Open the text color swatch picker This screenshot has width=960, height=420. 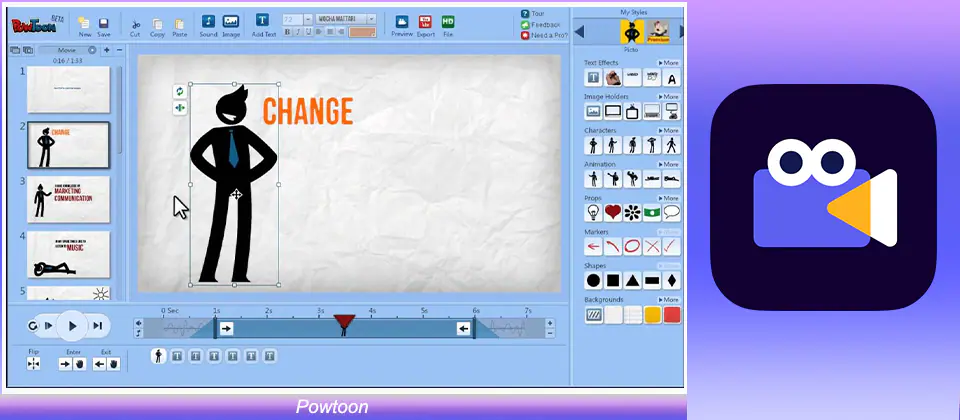[362, 32]
